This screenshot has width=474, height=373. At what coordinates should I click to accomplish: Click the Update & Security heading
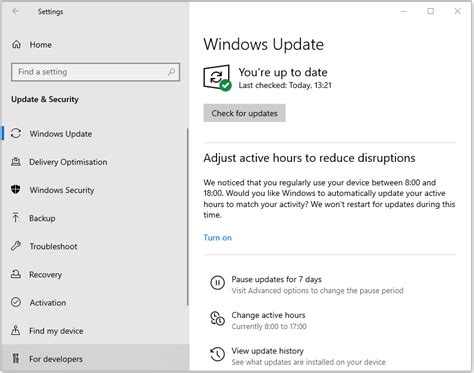click(x=45, y=99)
